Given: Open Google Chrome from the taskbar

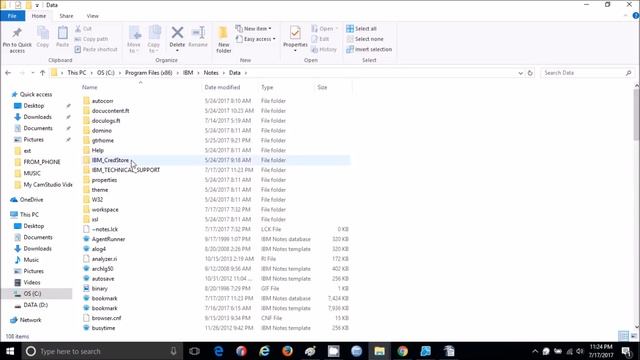Looking at the screenshot, I should [x=403, y=351].
